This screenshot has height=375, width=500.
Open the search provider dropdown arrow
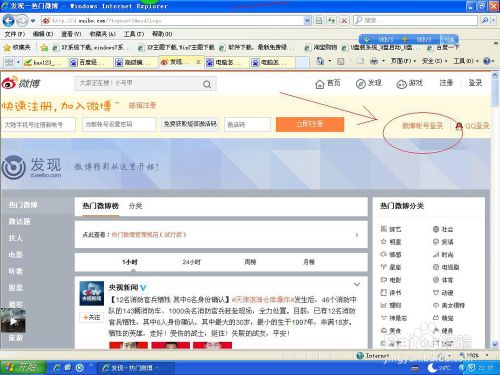(x=494, y=21)
